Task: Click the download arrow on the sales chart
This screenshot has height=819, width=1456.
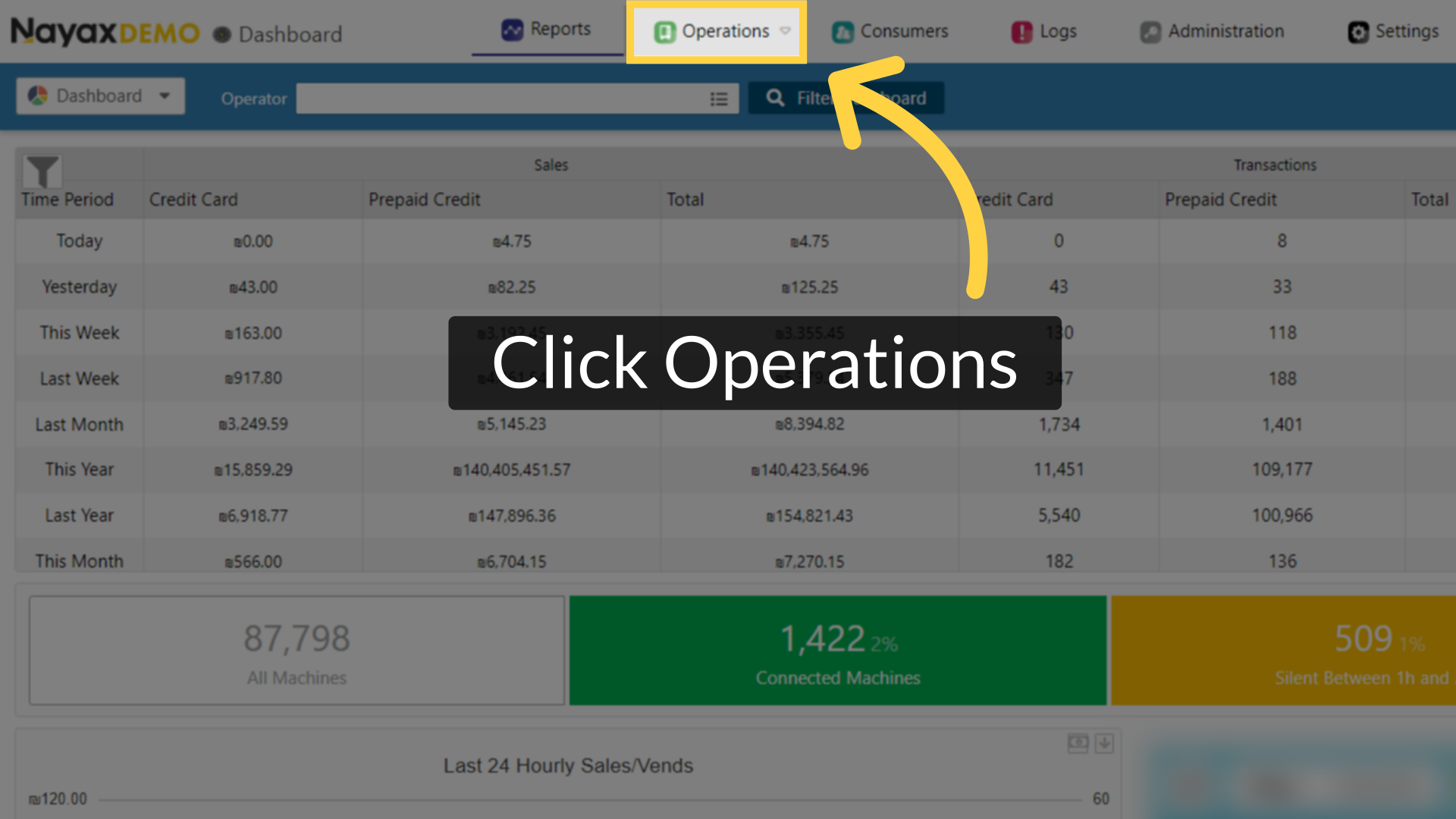Action: (1105, 743)
